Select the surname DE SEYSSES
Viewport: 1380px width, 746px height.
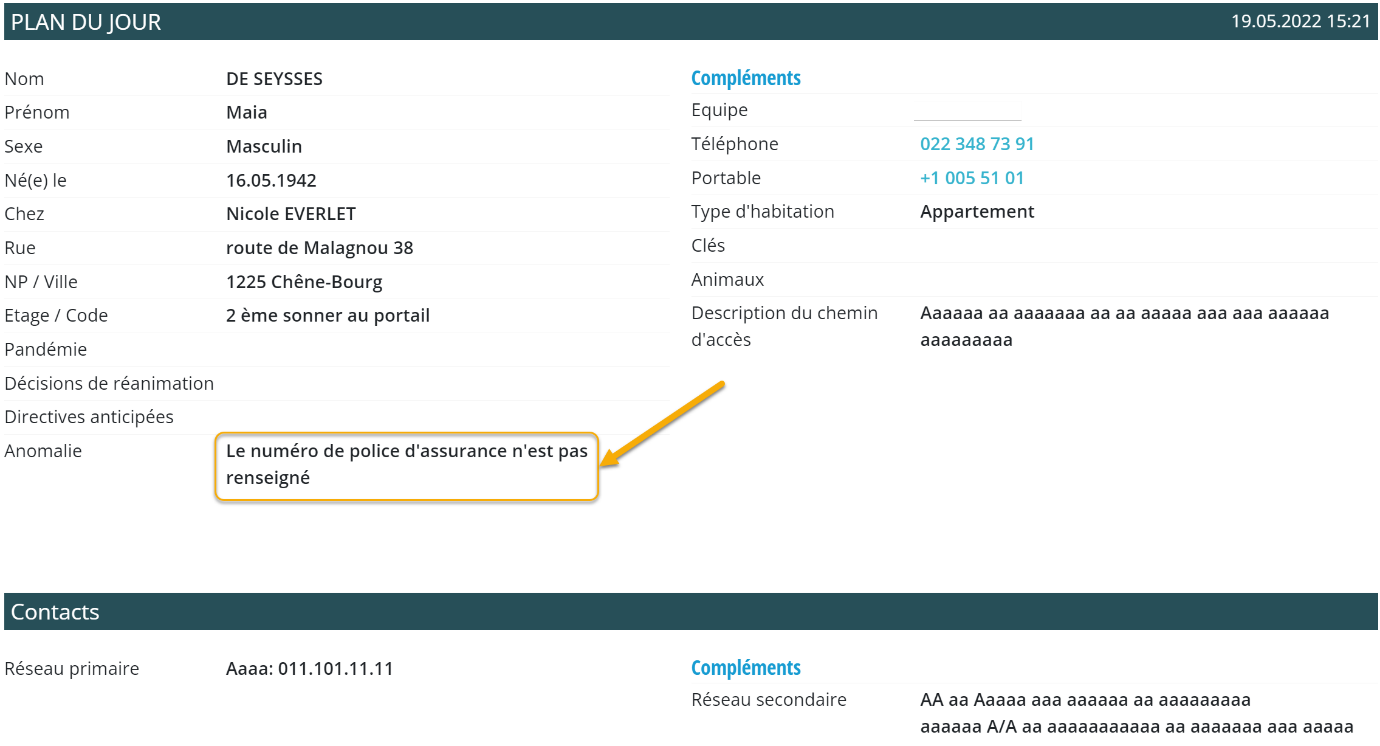pyautogui.click(x=274, y=79)
